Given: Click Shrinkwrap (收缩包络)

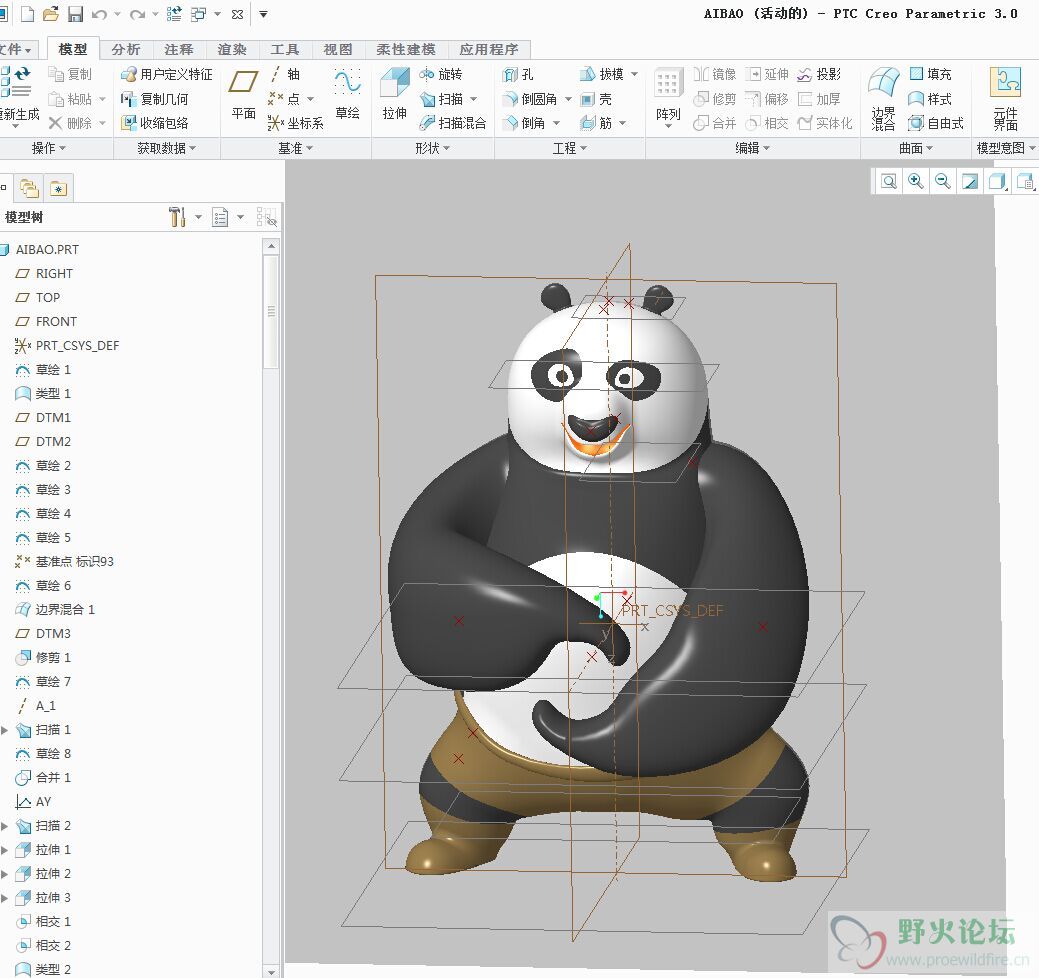Looking at the screenshot, I should tap(154, 123).
